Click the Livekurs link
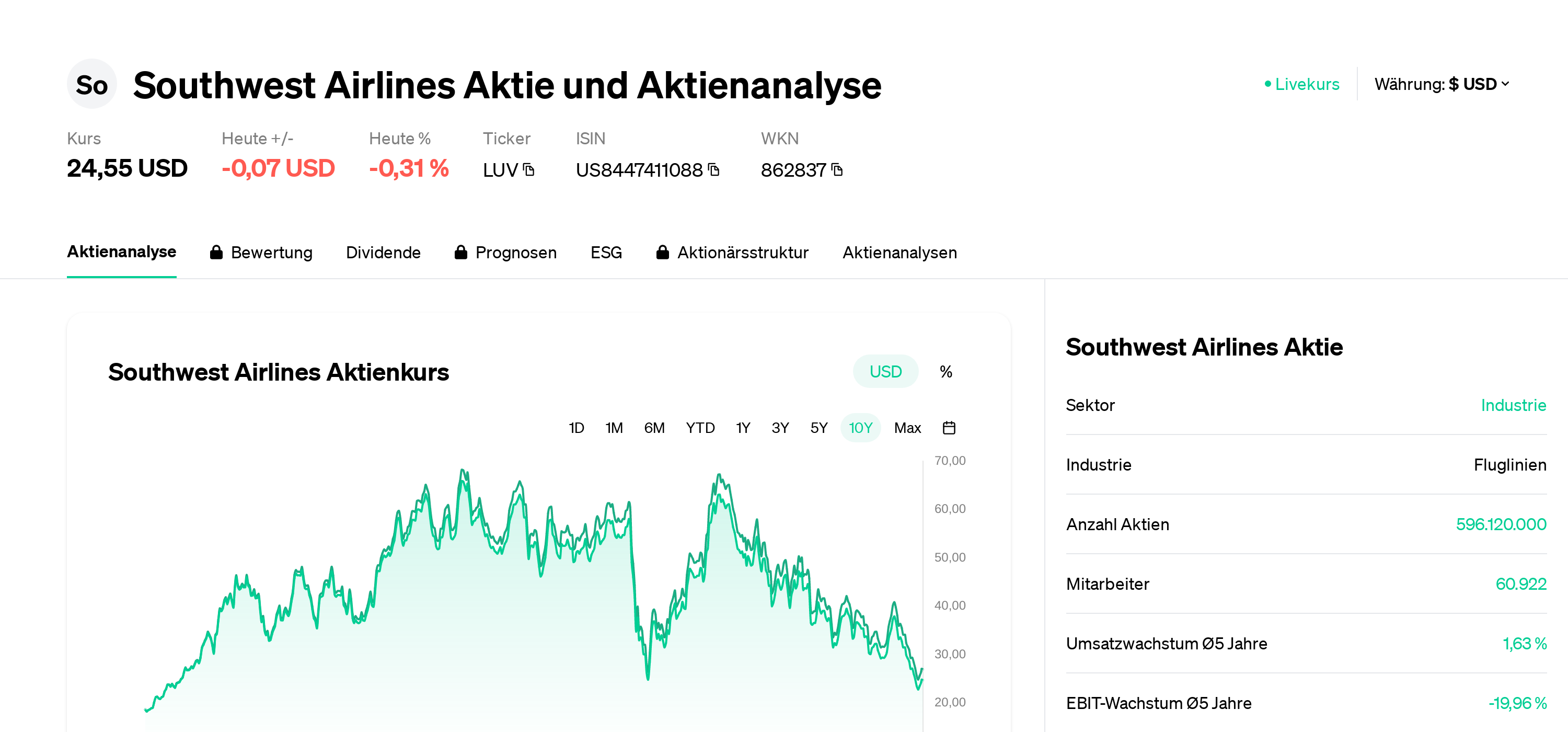 click(x=1307, y=84)
